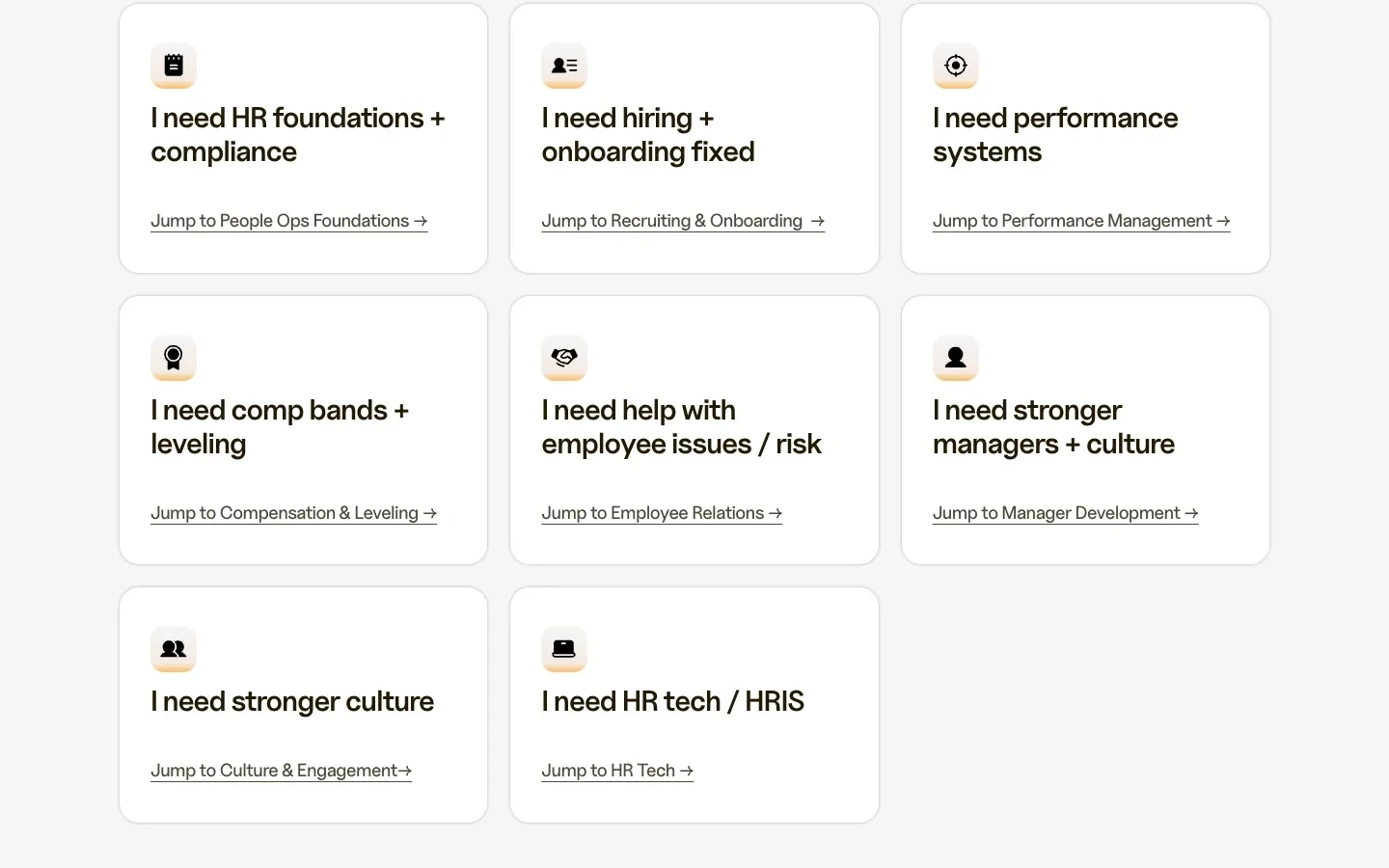Follow Jump to Employee Relations link
Screen dimensions: 1389x868
pyautogui.click(x=662, y=513)
